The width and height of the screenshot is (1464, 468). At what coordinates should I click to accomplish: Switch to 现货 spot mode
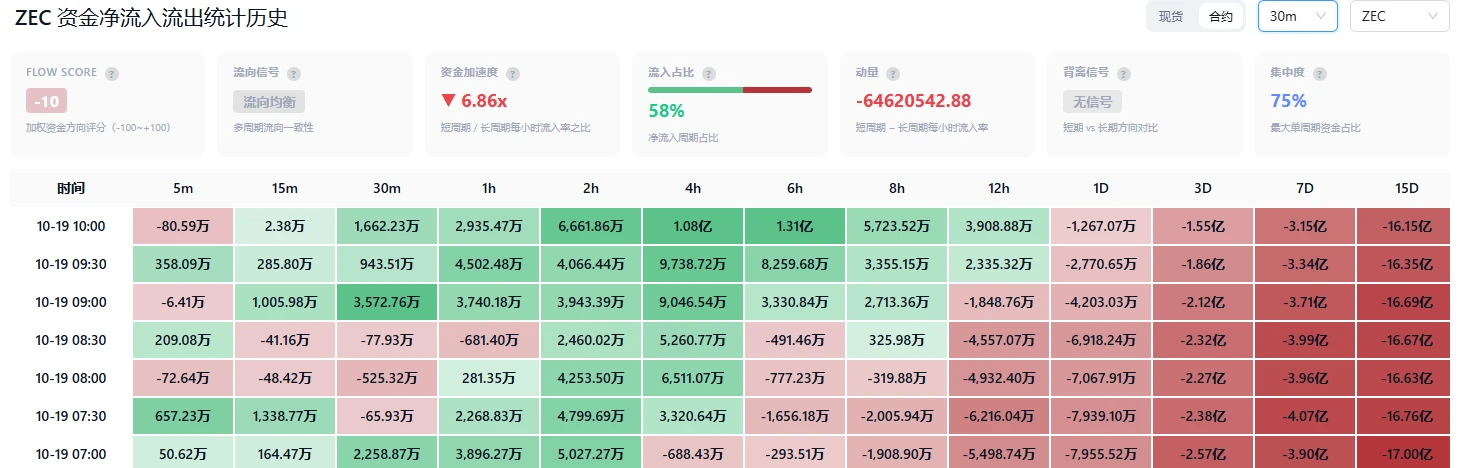1171,17
